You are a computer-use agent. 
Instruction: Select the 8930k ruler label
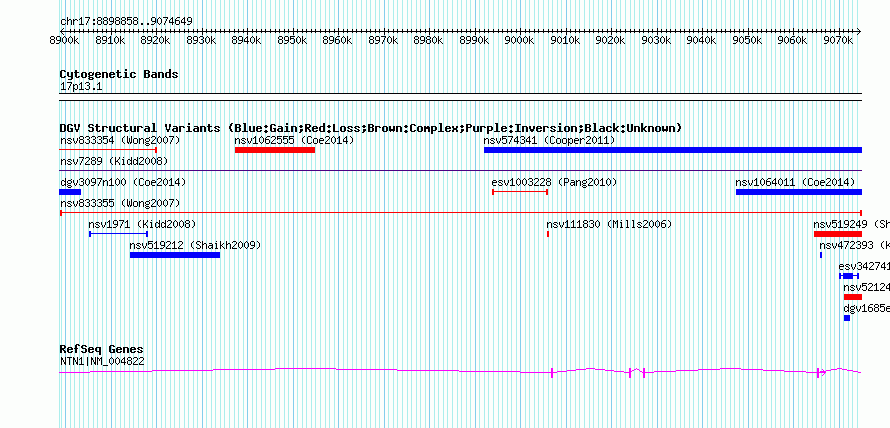click(x=201, y=41)
